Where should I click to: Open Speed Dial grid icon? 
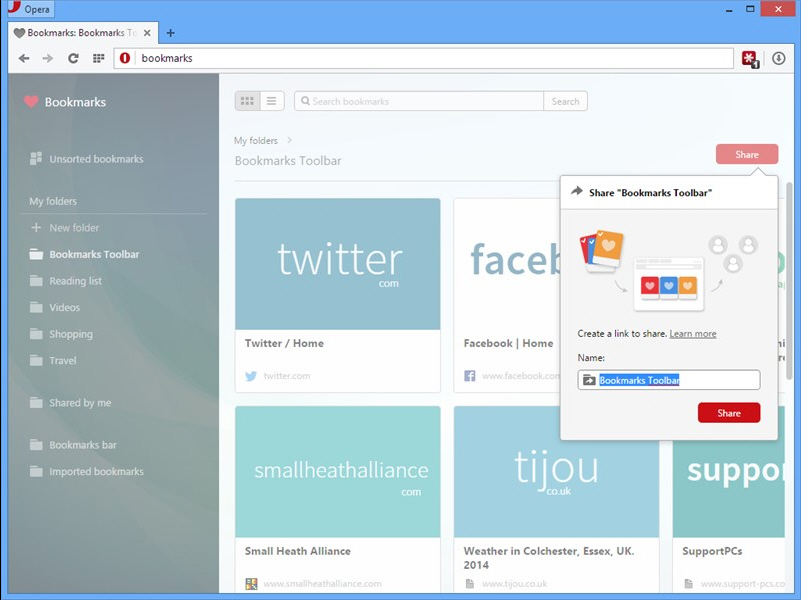[x=98, y=58]
